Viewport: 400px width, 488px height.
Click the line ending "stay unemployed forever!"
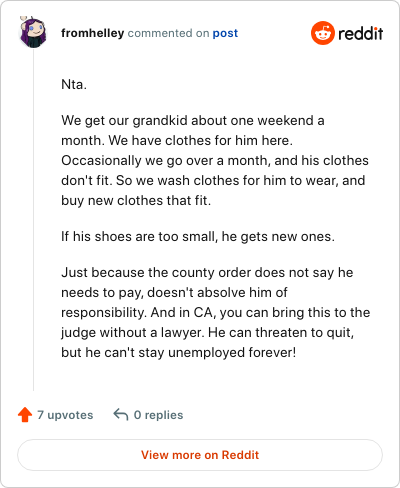179,352
